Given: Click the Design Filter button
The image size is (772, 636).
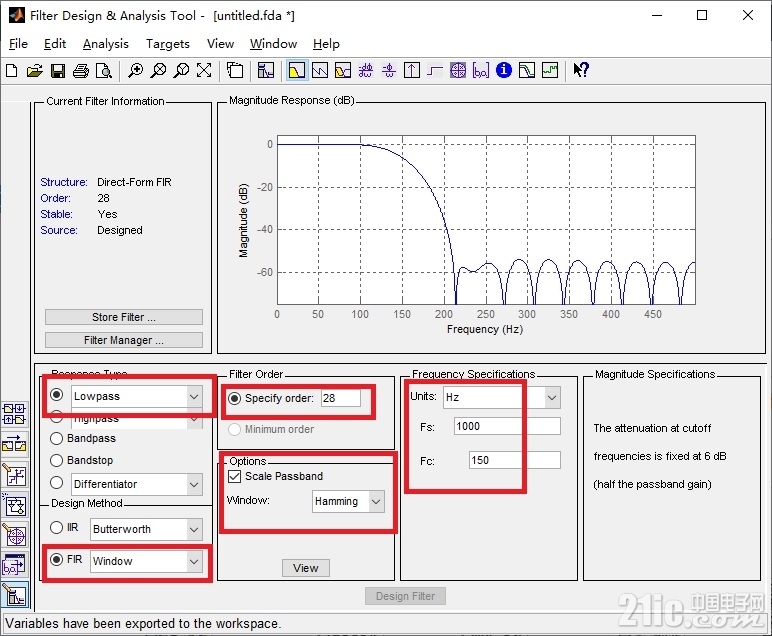Looking at the screenshot, I should 405,596.
